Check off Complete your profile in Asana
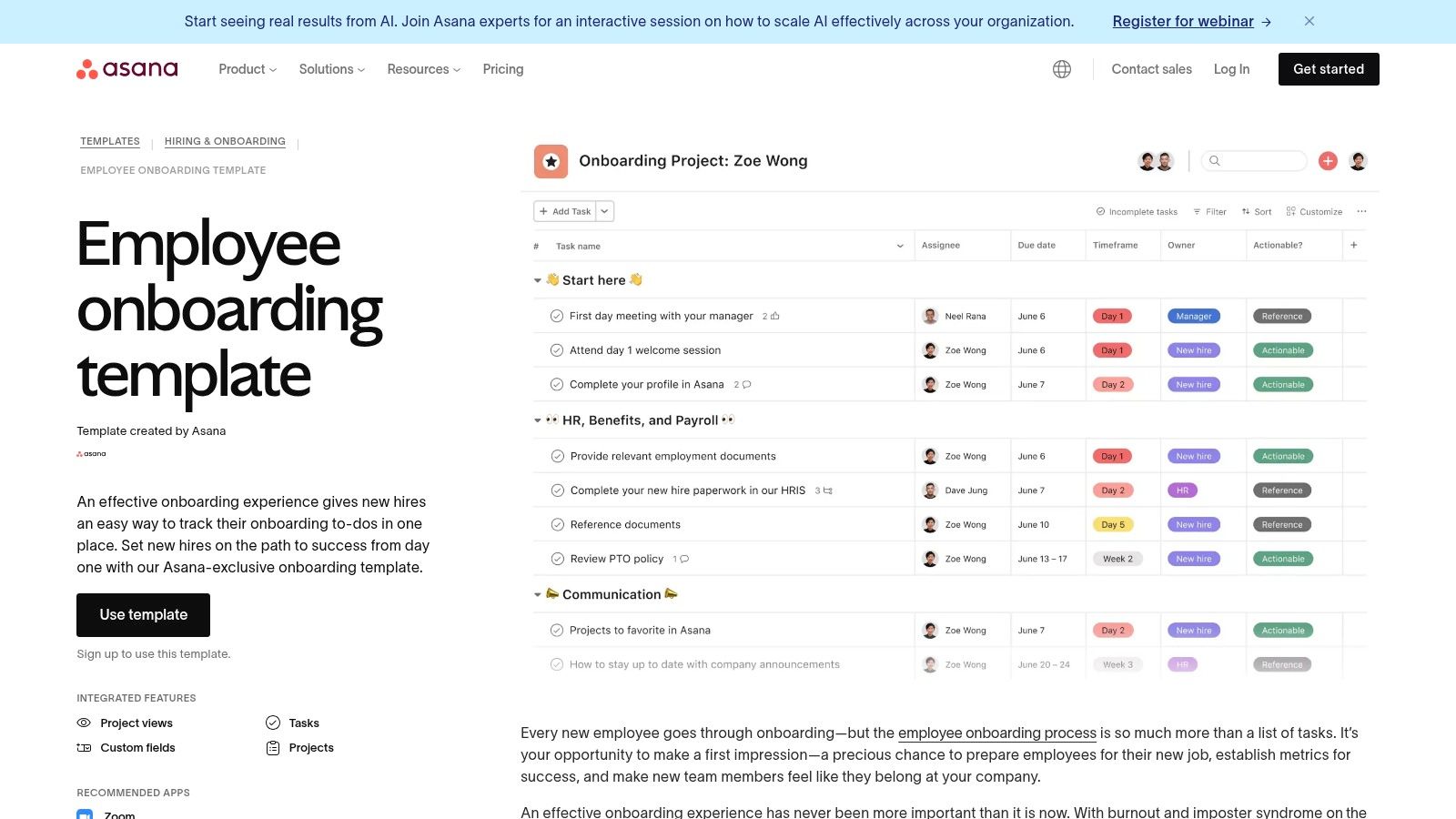Viewport: 1456px width, 819px height. (x=557, y=385)
